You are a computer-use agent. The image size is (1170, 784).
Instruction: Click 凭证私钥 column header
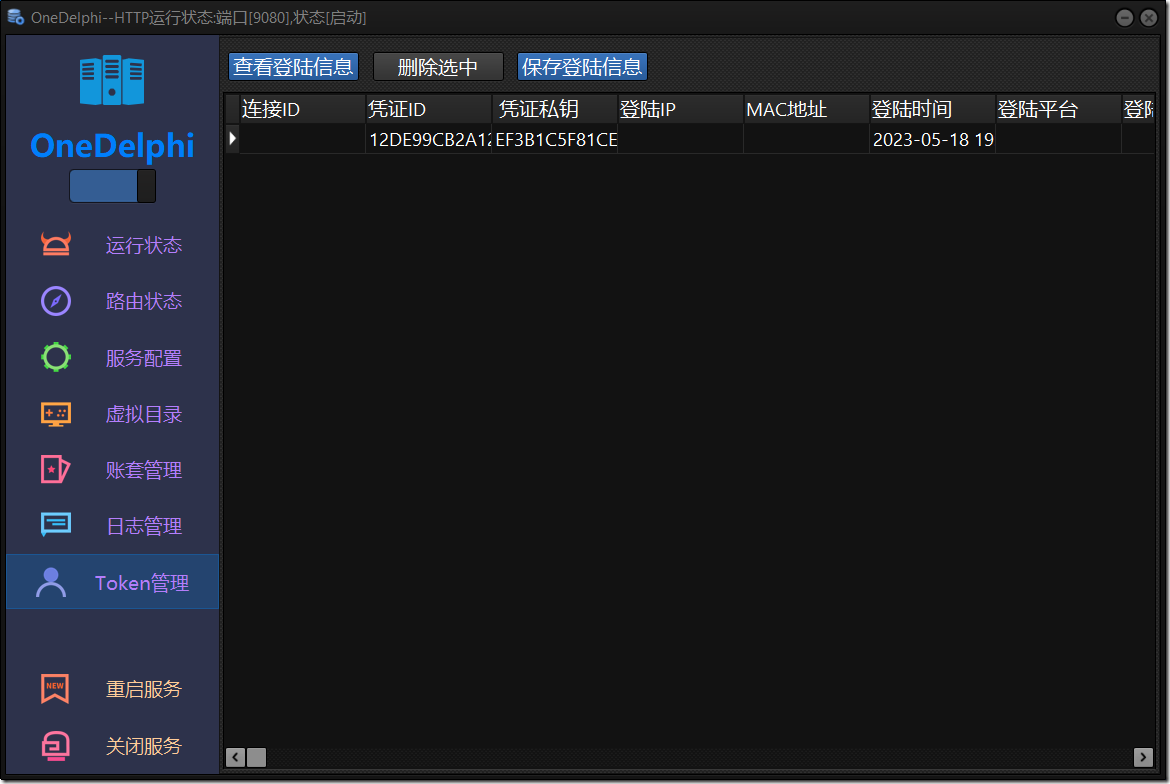[x=554, y=109]
